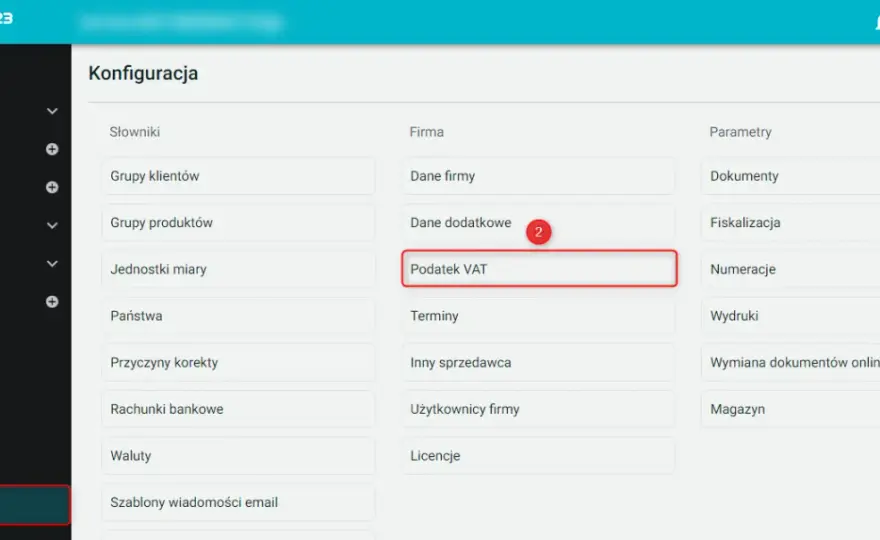Open Szablony wiadomości email
Image resolution: width=880 pixels, height=540 pixels.
[x=239, y=502]
